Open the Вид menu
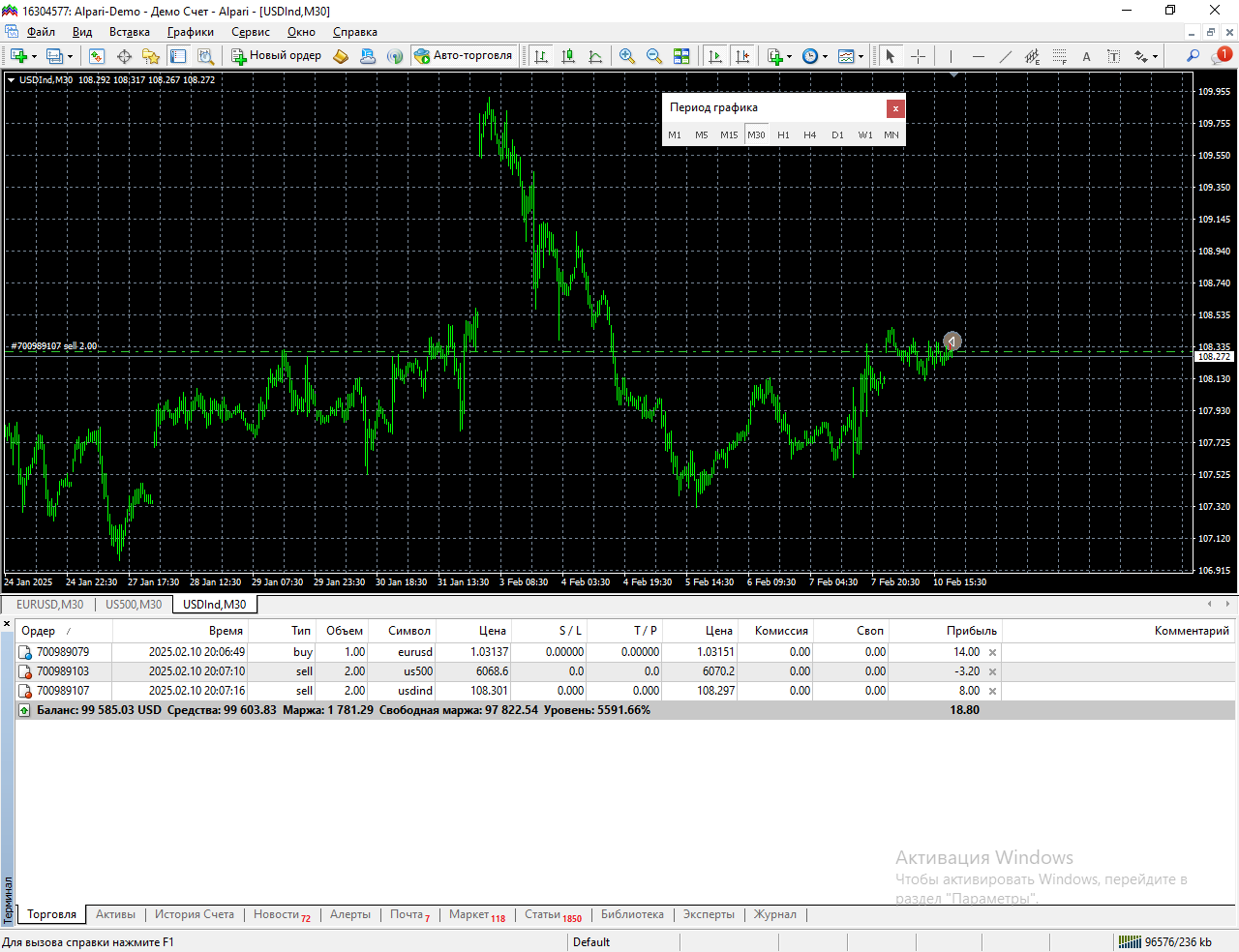 [82, 32]
